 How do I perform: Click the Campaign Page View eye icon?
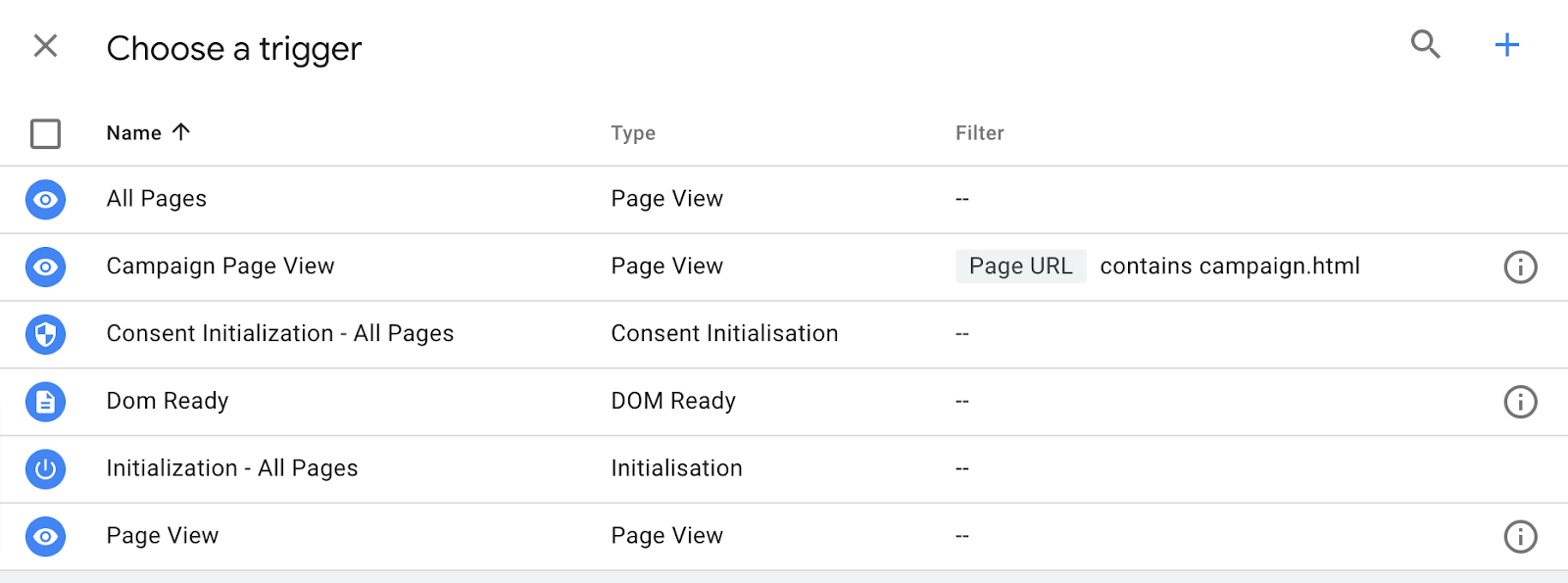coord(45,267)
